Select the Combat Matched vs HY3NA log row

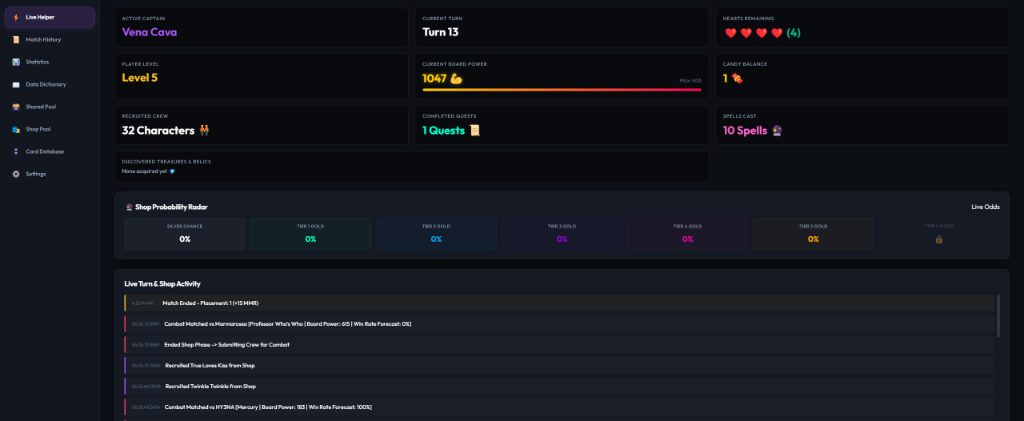pyautogui.click(x=559, y=407)
